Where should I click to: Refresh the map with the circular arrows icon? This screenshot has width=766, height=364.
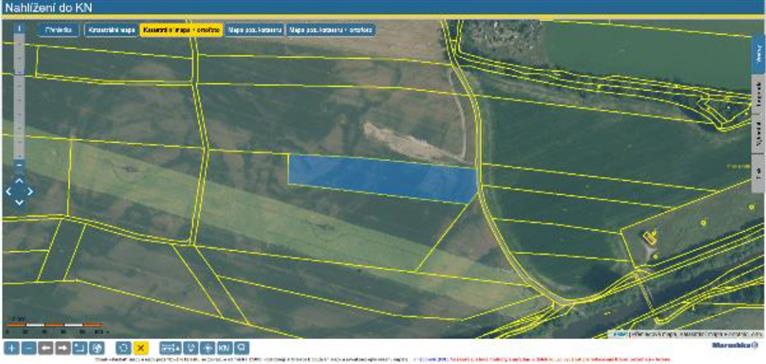(124, 348)
